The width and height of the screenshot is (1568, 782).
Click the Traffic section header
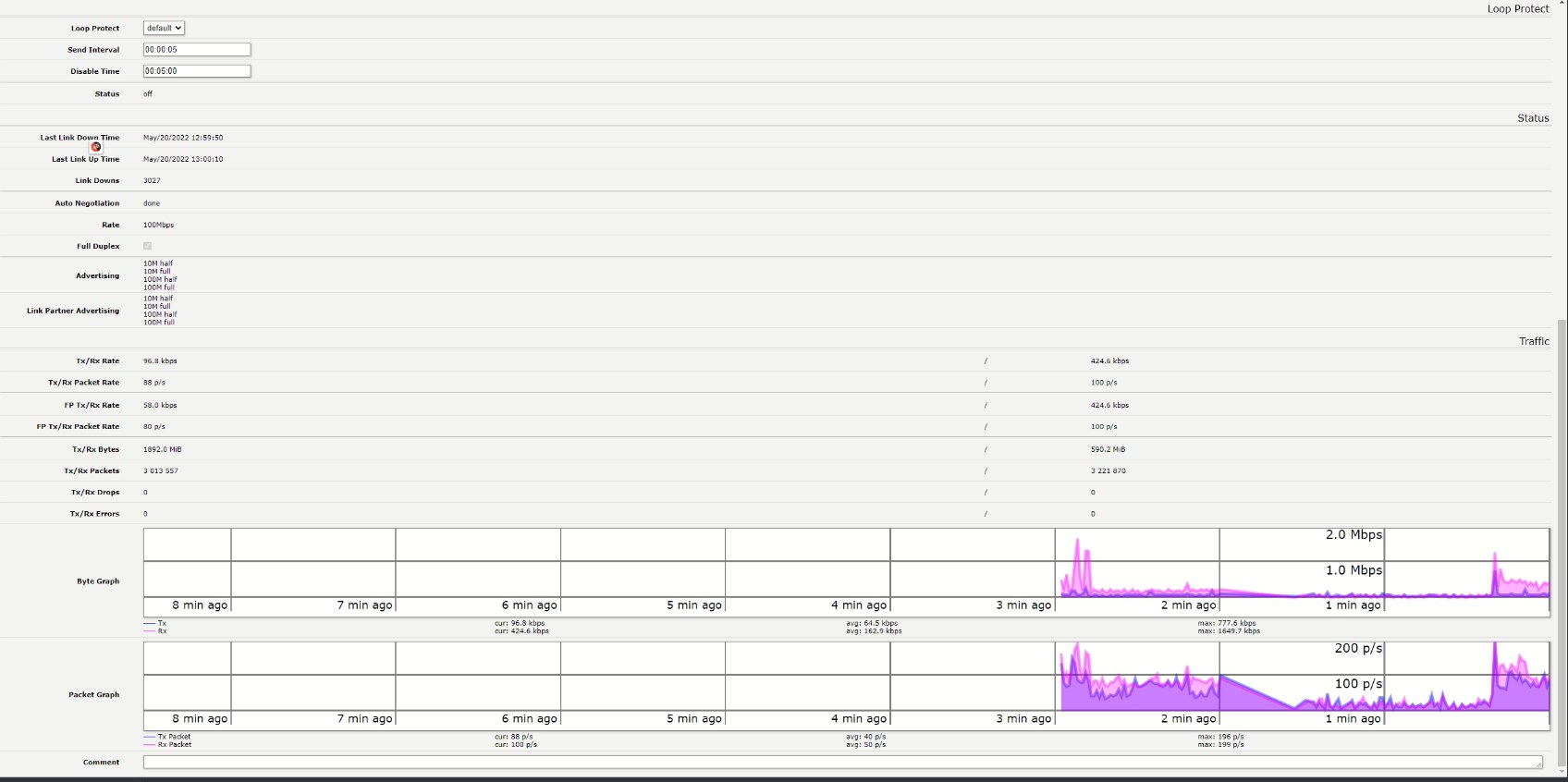1534,341
